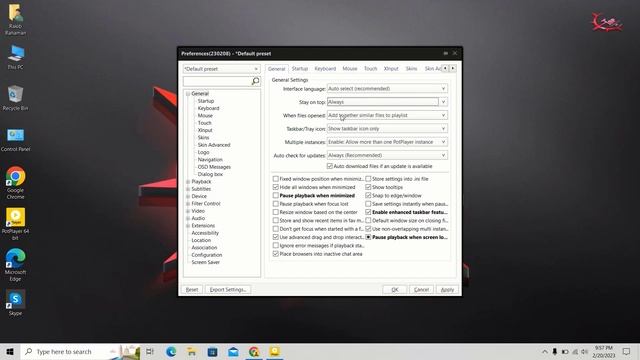
Task: Click the Preferences search input field
Action: (217, 81)
